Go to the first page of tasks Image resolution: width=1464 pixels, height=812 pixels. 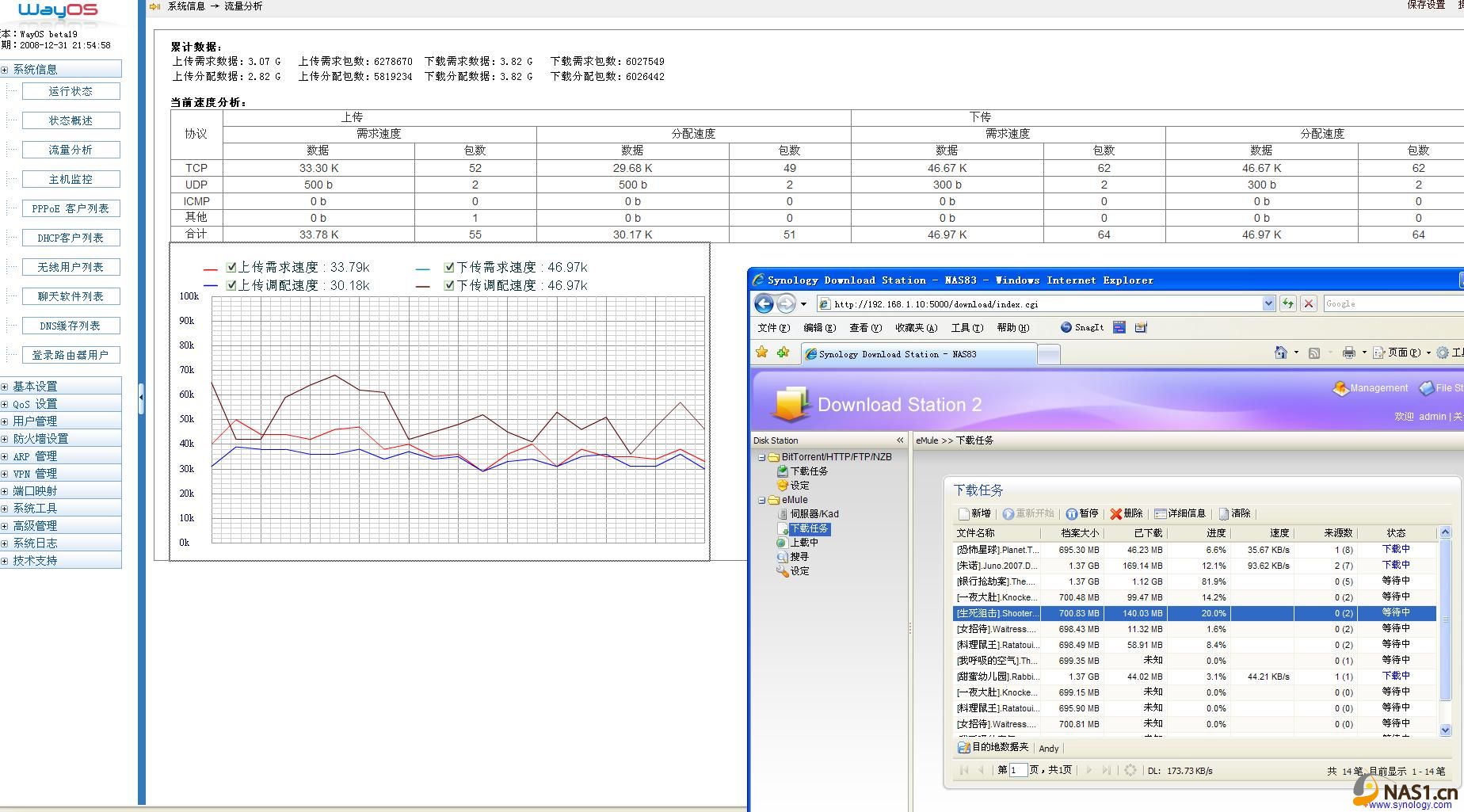pos(964,770)
